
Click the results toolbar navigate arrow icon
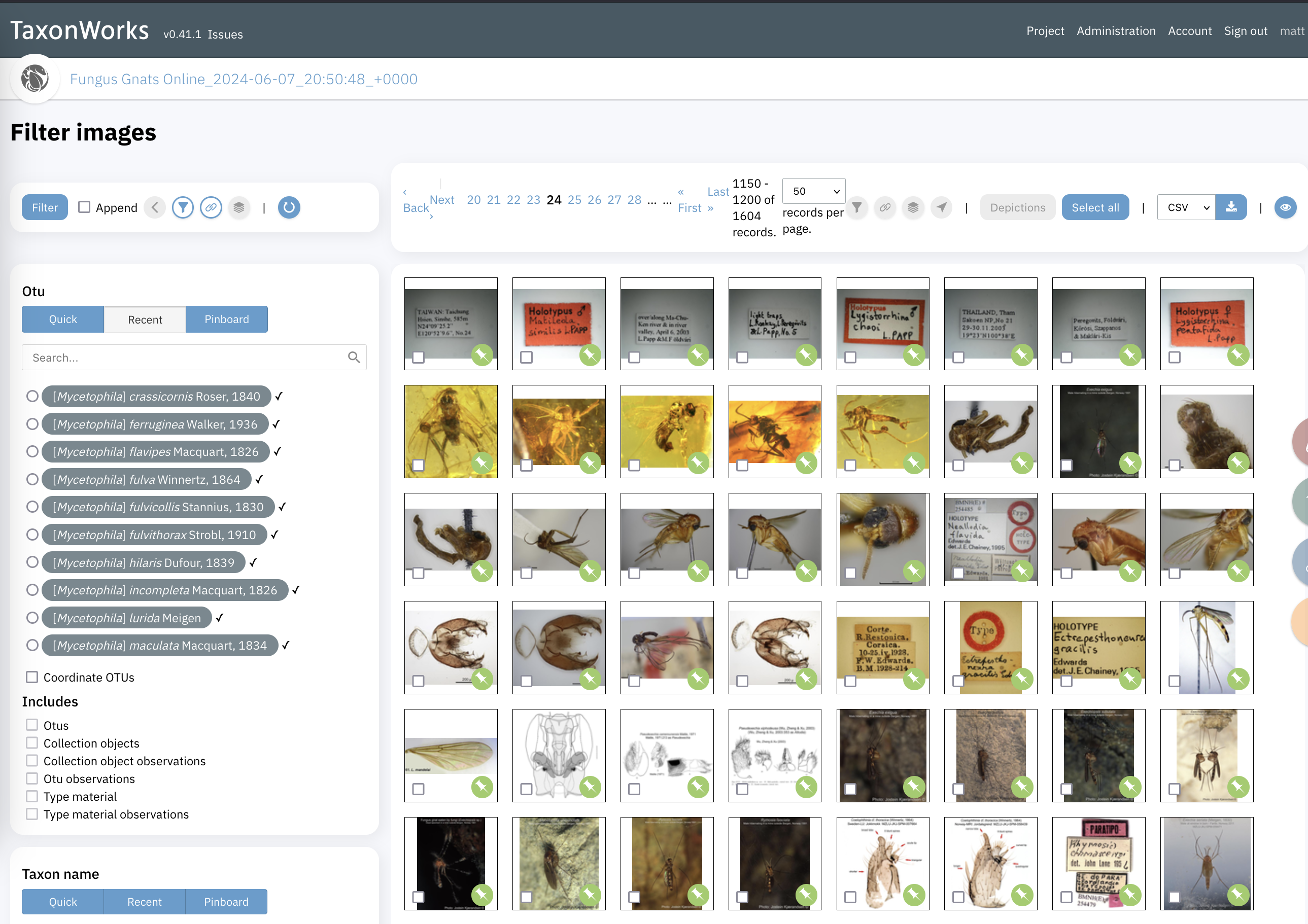[941, 207]
